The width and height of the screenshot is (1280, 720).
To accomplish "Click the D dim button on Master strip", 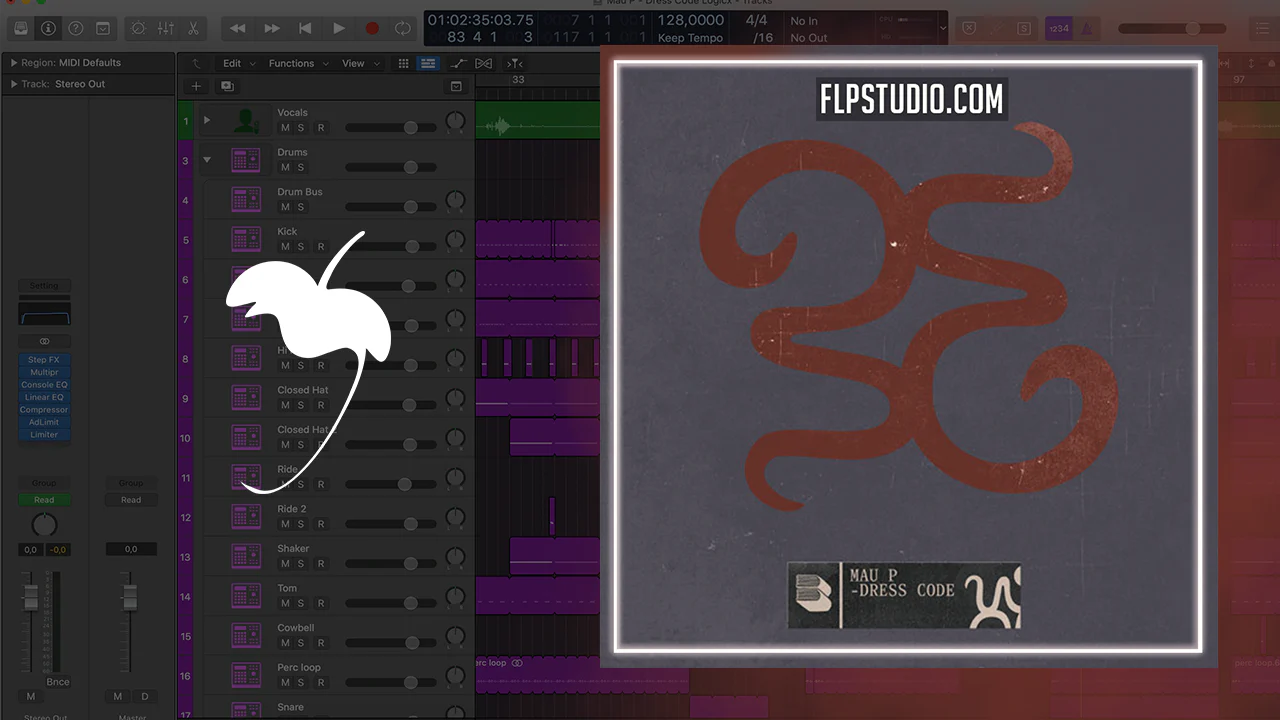I will [145, 696].
